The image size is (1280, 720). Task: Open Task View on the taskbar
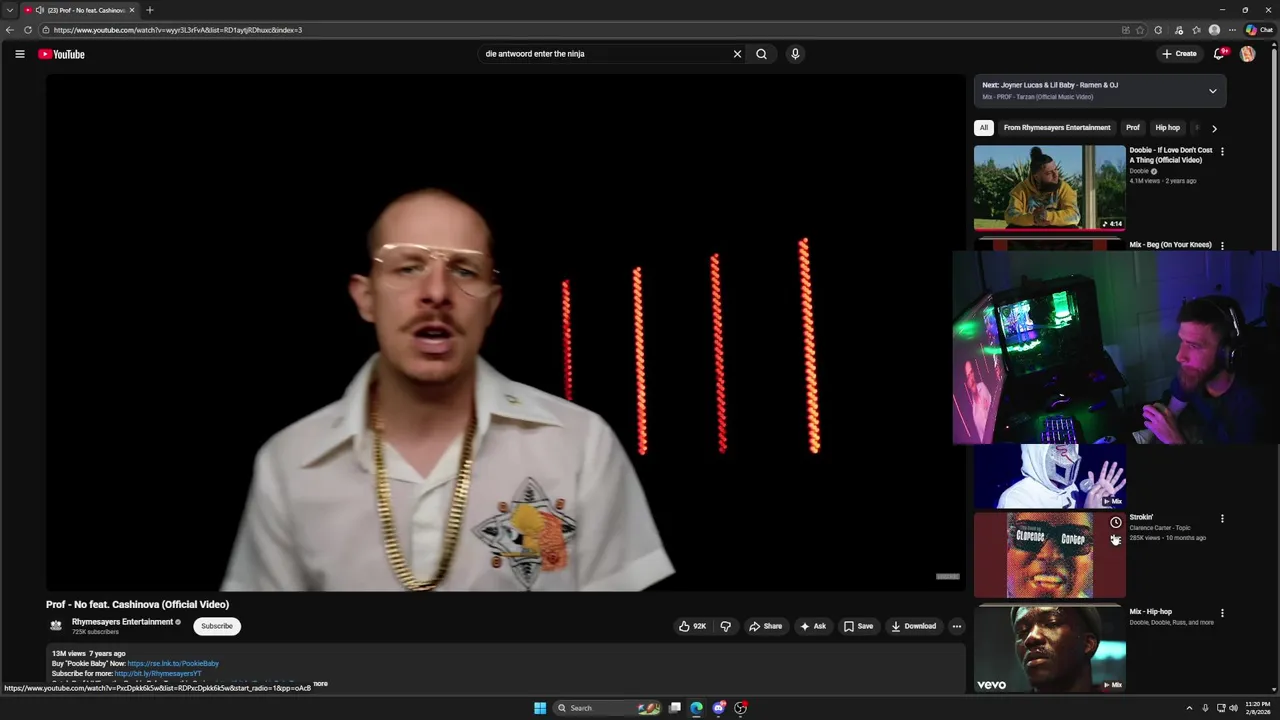(x=675, y=708)
